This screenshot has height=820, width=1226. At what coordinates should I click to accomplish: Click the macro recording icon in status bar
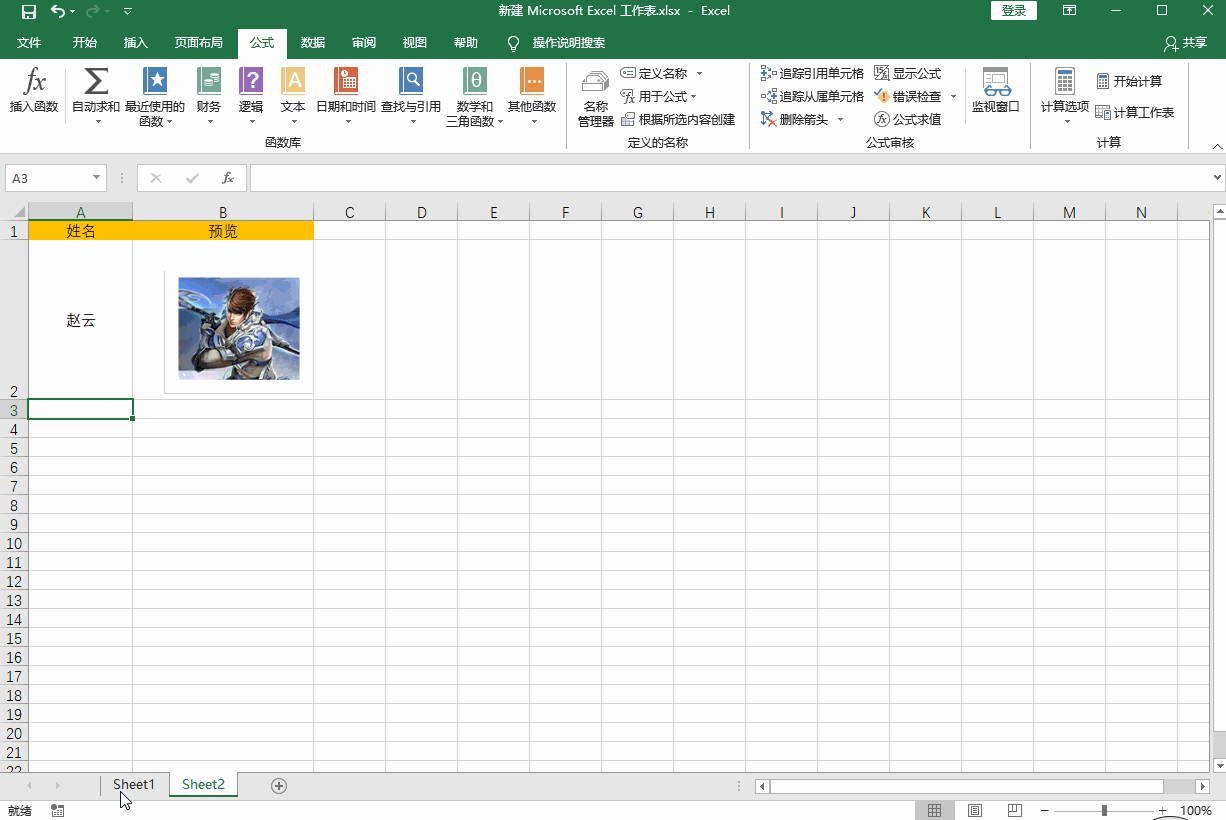58,810
